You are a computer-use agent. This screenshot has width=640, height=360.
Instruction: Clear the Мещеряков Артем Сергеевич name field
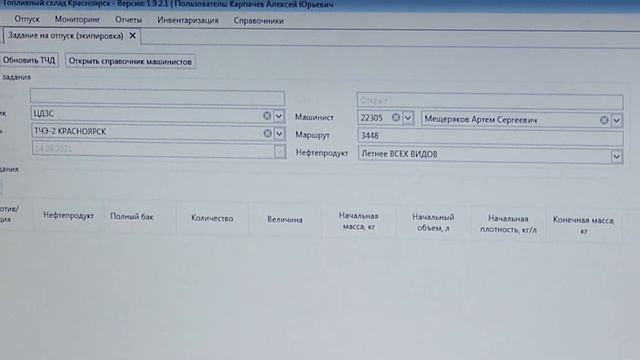click(604, 120)
